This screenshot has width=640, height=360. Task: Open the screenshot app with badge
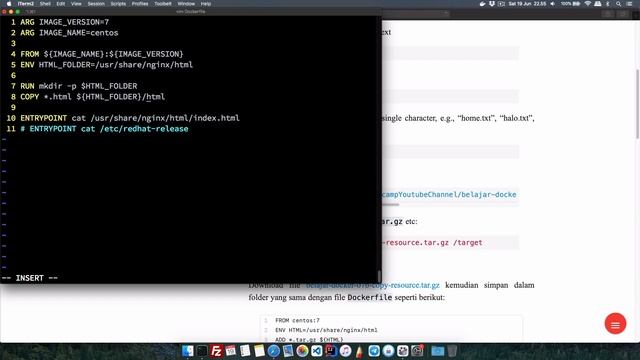[x=417, y=351]
